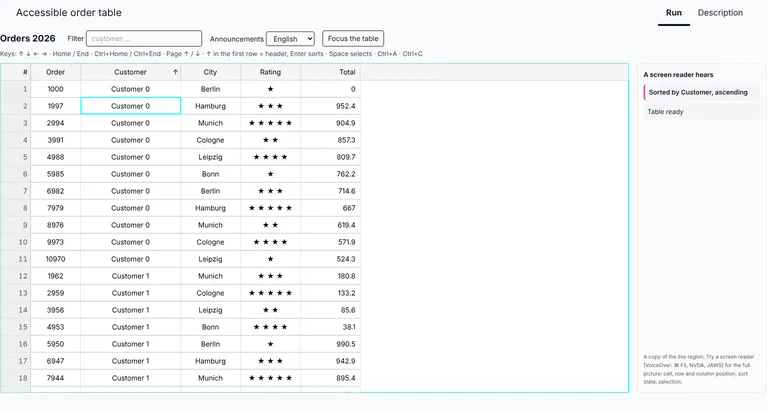
Task: Select order cell 6982
Action: point(55,191)
